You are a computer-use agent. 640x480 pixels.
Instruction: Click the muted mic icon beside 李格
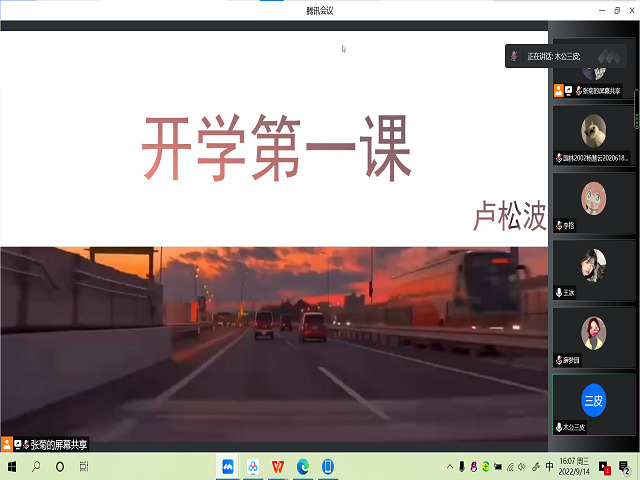tap(559, 226)
